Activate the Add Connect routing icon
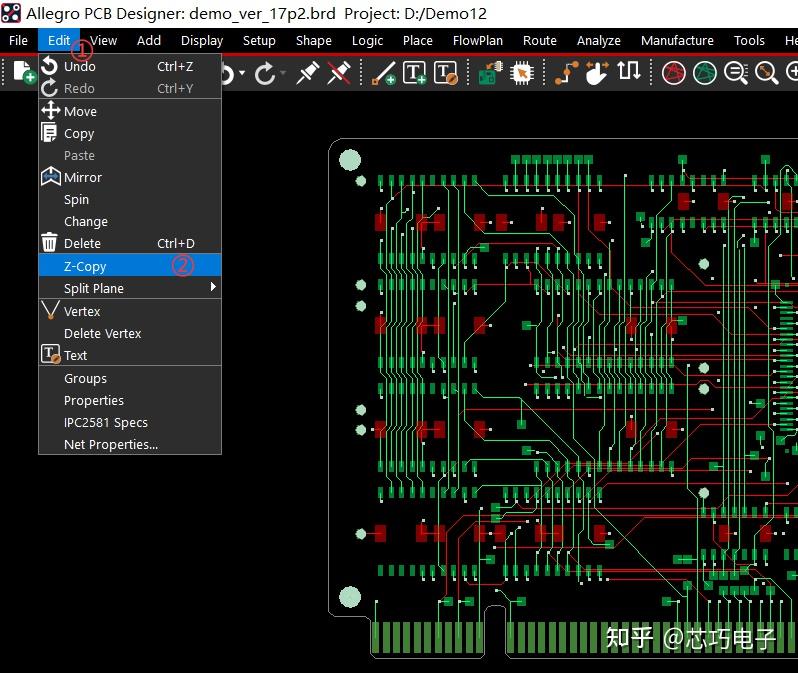This screenshot has height=673, width=798. click(x=566, y=73)
